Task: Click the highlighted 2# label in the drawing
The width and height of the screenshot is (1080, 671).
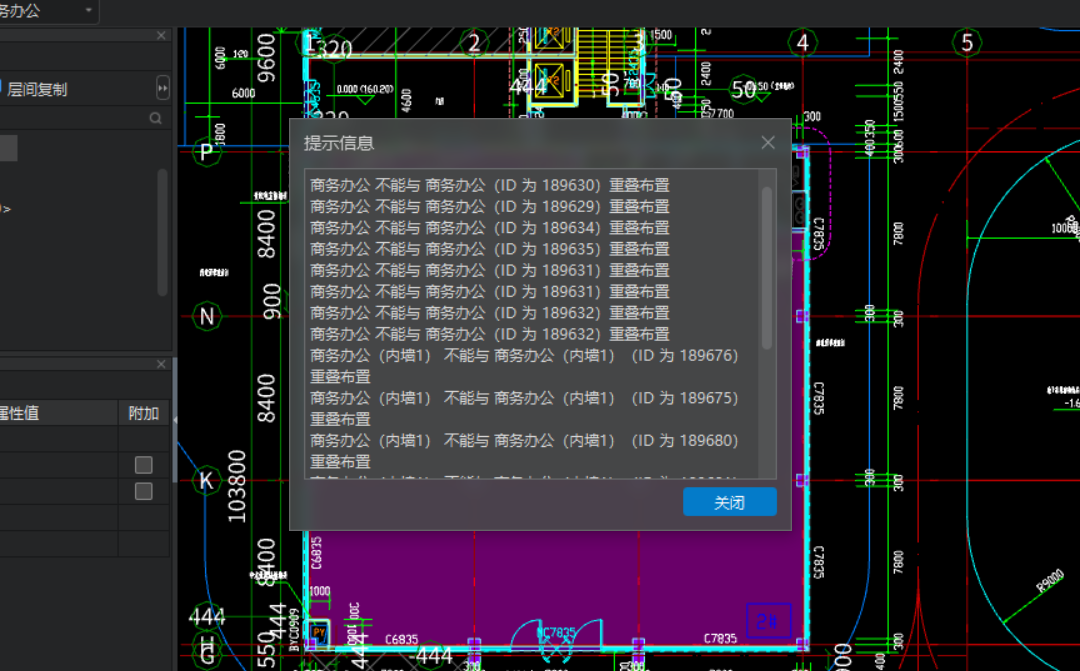Action: point(767,620)
